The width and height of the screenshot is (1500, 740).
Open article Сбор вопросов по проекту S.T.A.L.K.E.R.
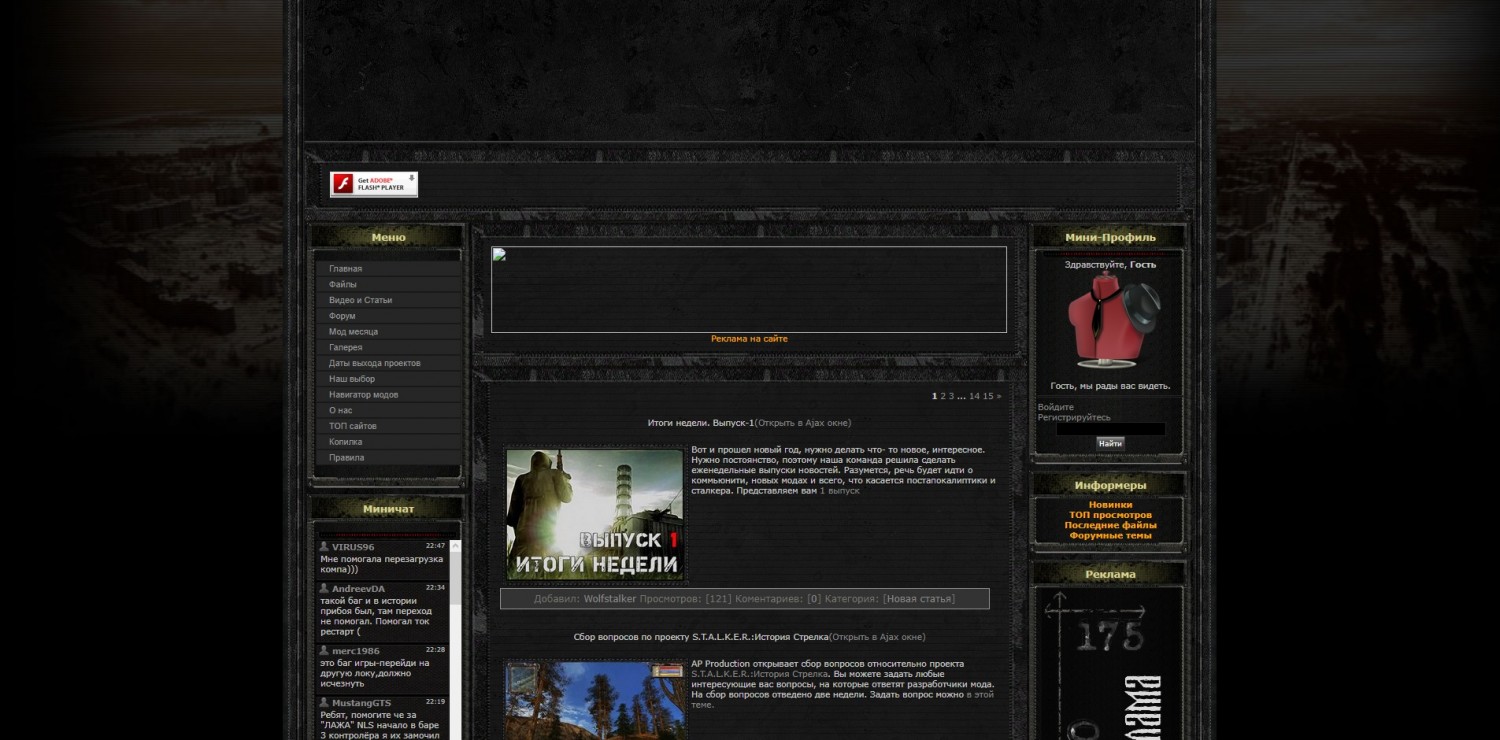pos(701,637)
